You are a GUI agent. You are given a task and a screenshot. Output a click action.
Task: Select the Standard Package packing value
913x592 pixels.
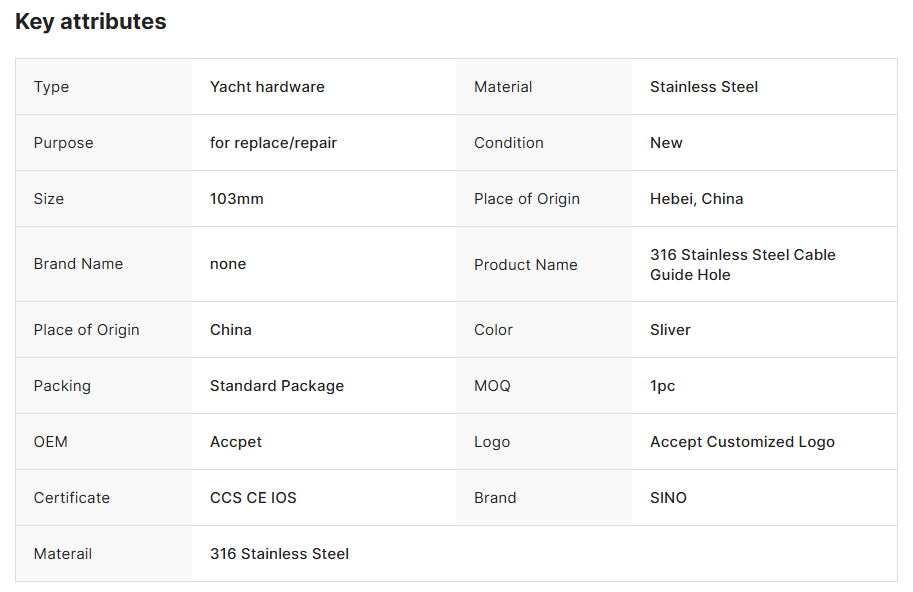click(277, 386)
